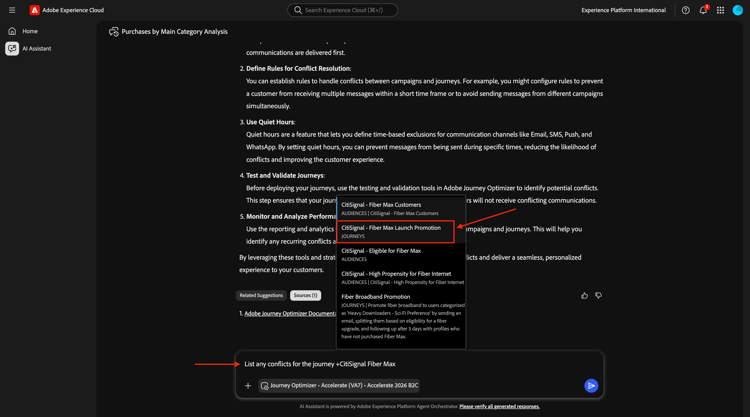Viewport: 750px width, 417px height.
Task: Focus the Search Experience Cloud field
Action: pos(342,10)
